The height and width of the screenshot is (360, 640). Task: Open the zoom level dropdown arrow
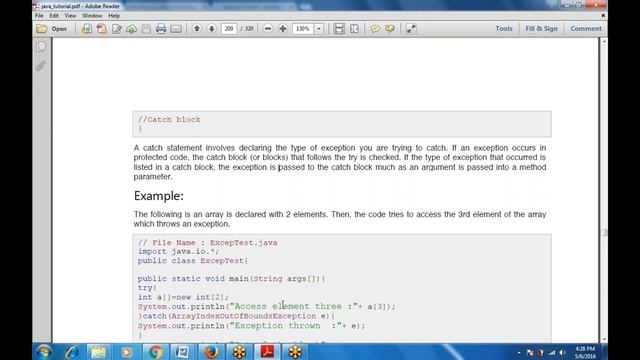(319, 29)
